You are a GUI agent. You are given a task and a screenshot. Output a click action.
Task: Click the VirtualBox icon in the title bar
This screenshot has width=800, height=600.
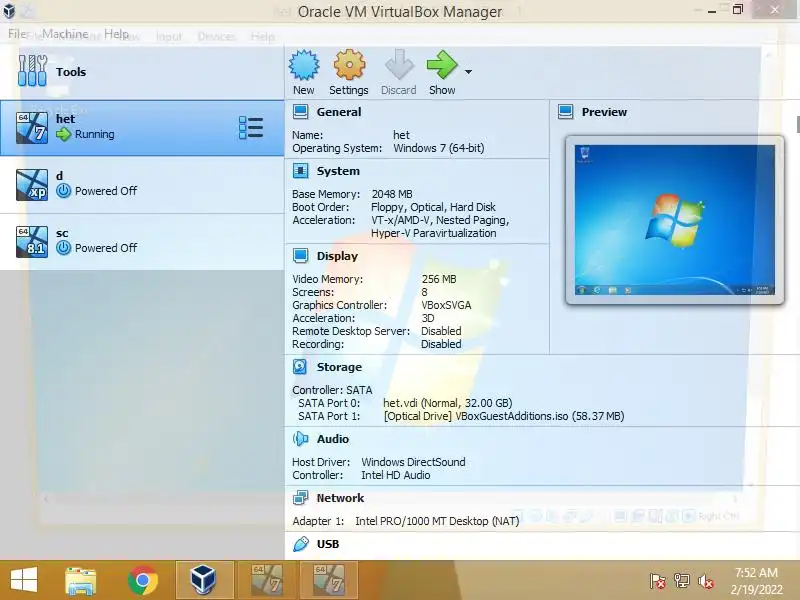coord(10,10)
